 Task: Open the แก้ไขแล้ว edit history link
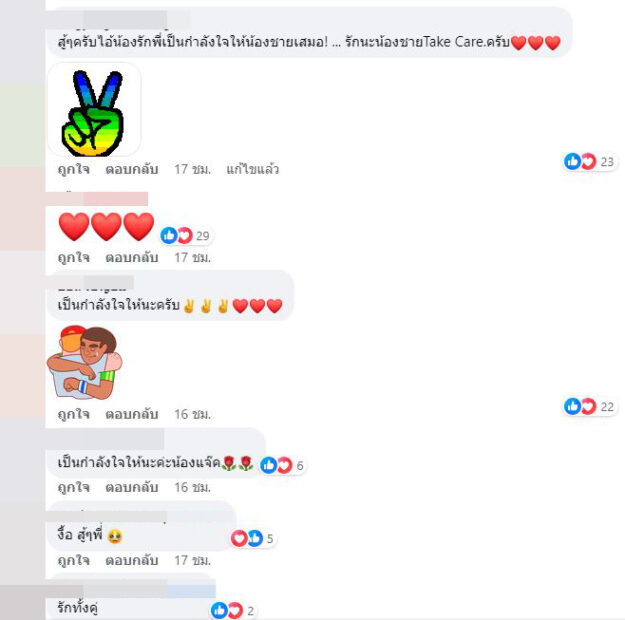pos(253,169)
